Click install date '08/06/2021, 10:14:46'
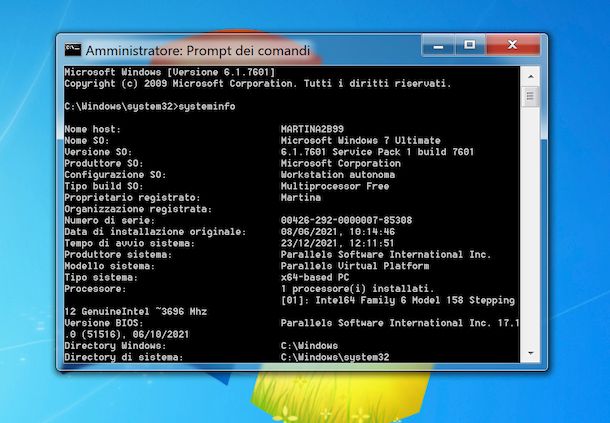This screenshot has height=423, width=610. [x=338, y=232]
